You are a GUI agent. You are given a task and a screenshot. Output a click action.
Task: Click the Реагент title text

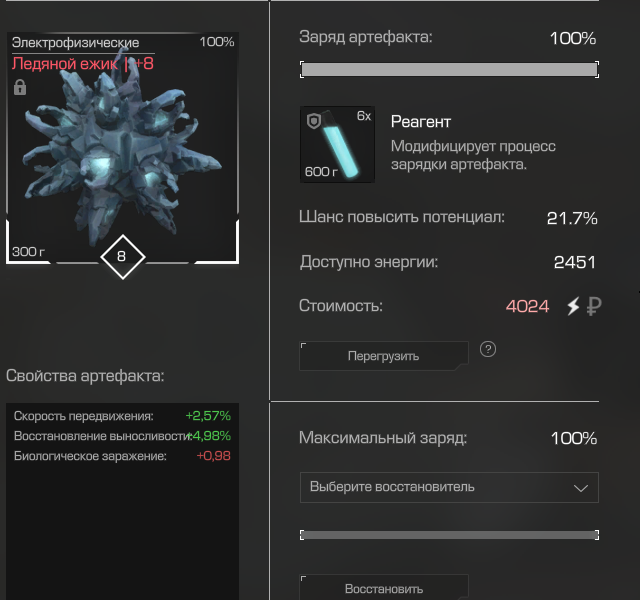click(421, 122)
